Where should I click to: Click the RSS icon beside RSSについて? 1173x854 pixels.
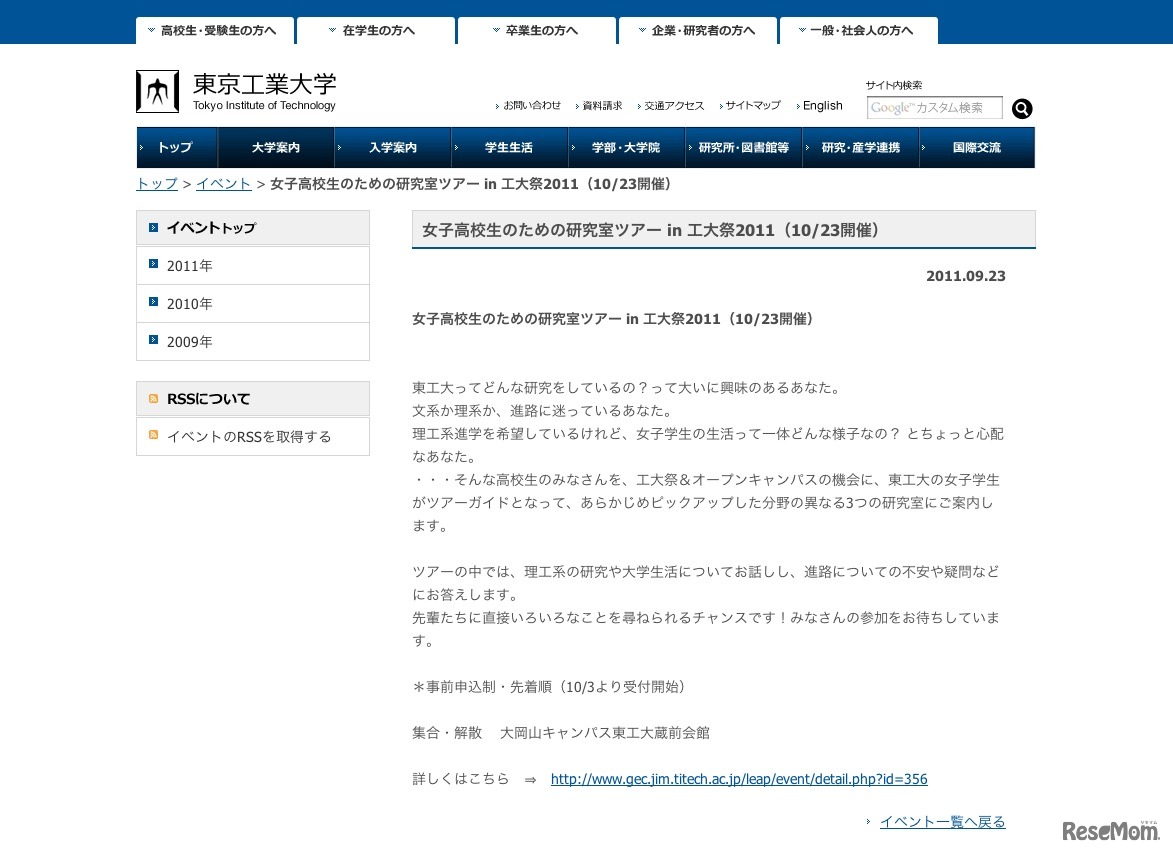coord(153,399)
